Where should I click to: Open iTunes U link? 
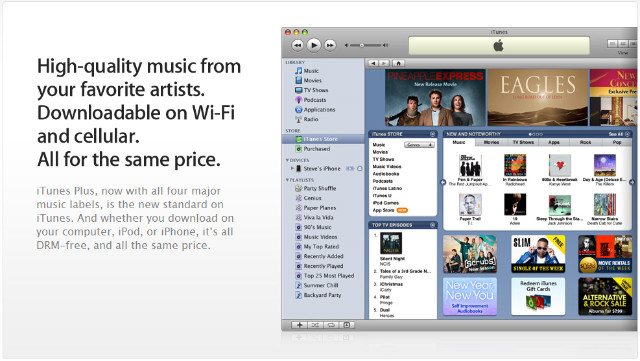(382, 196)
